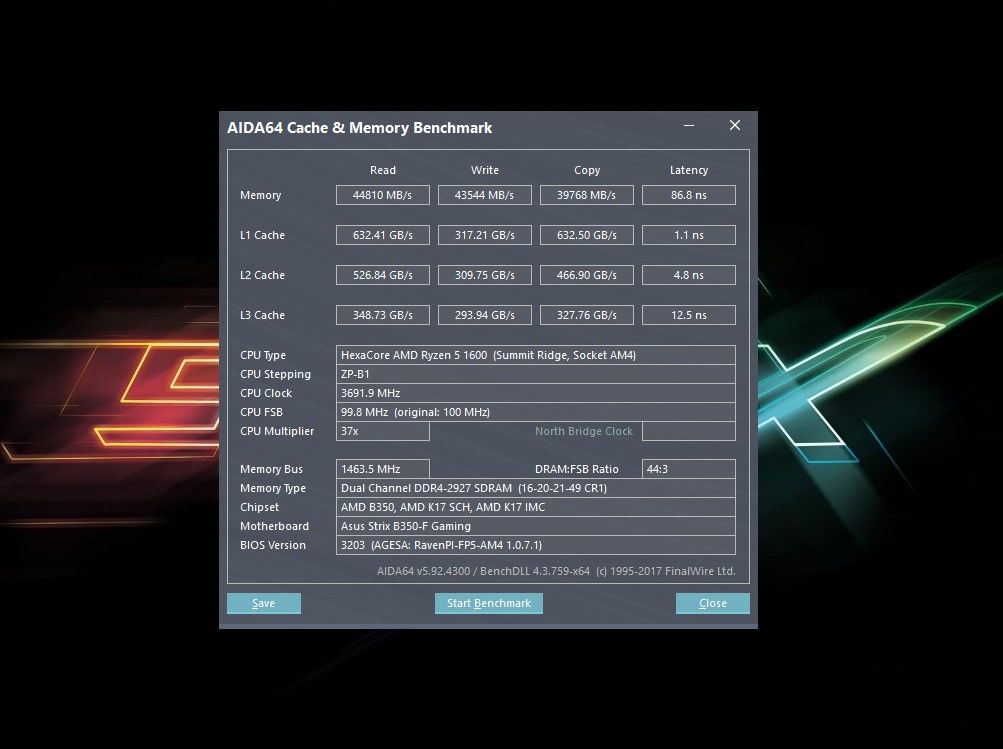Click the AIDA64 v5.92.4300 version footer text
Viewport: 1003px width, 749px height.
pos(556,571)
